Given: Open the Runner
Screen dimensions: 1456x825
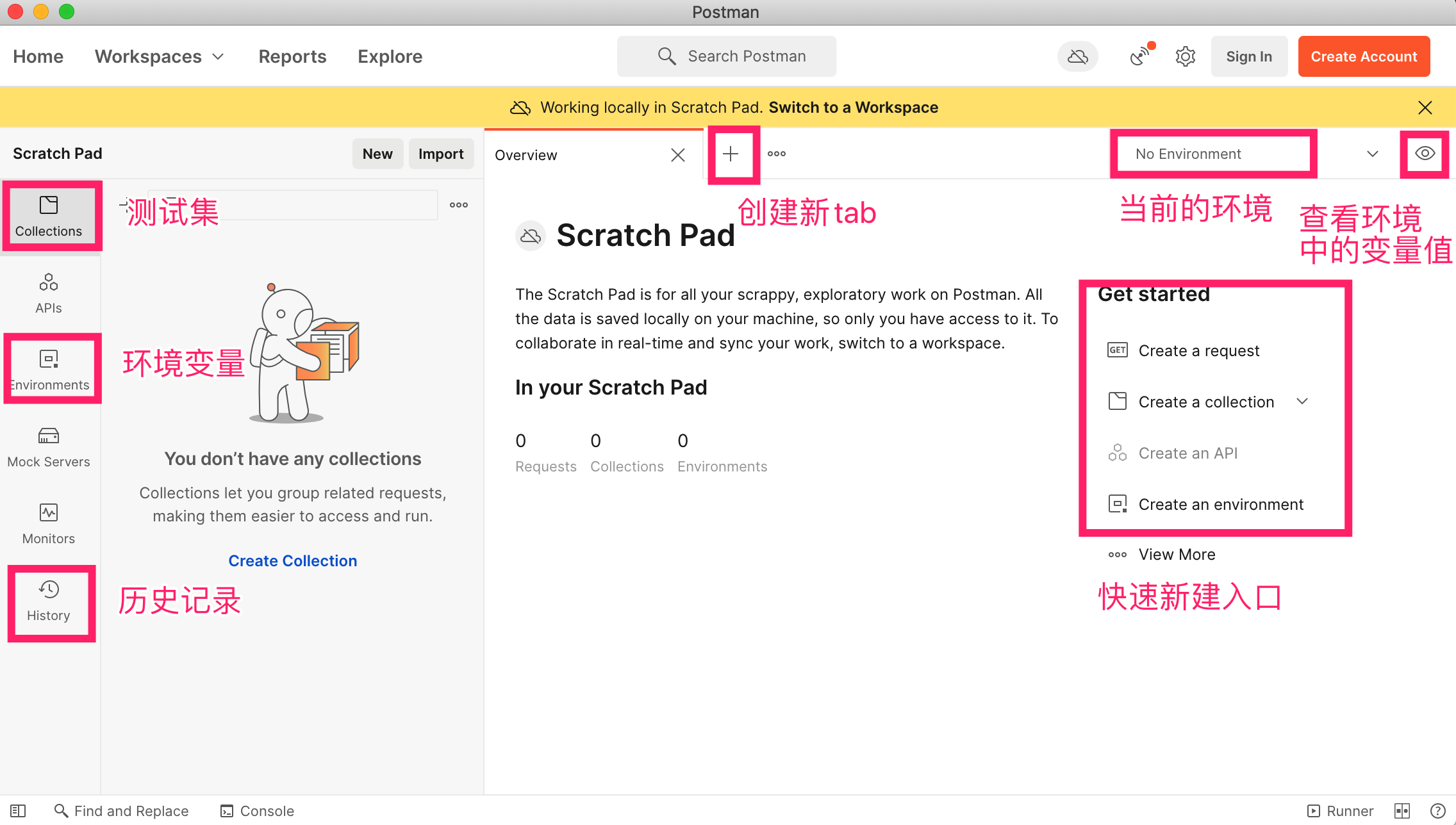Looking at the screenshot, I should coord(1340,811).
